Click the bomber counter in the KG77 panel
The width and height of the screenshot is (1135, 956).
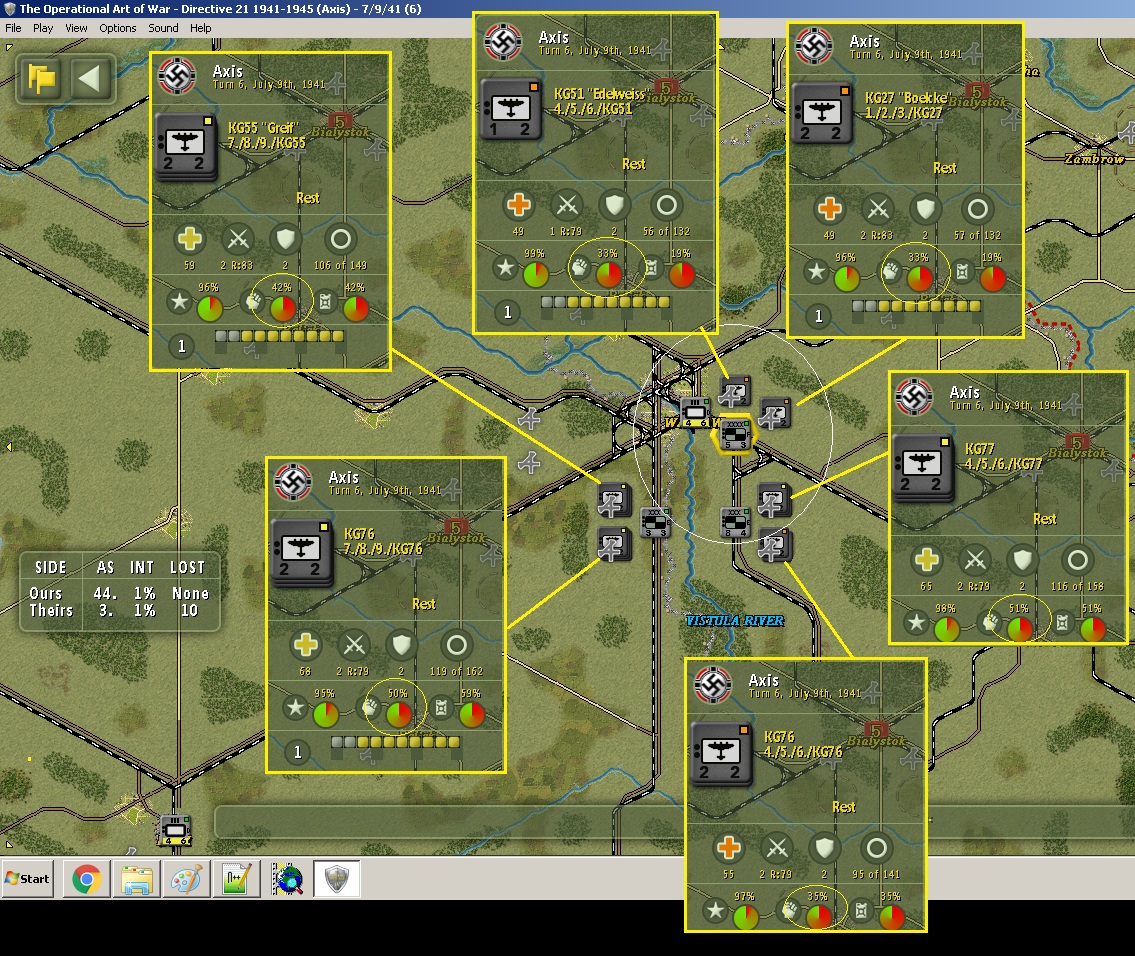click(x=923, y=468)
